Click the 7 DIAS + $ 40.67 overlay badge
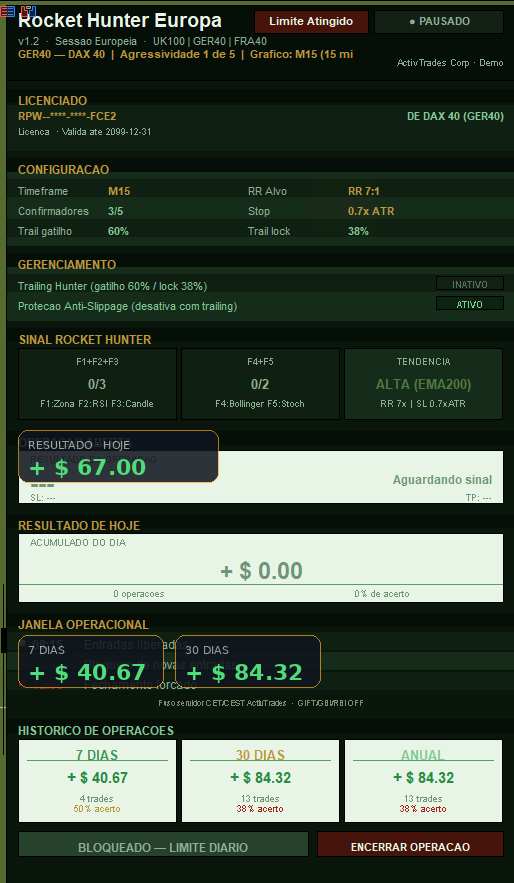Screen dimensions: 514x883 [91, 662]
